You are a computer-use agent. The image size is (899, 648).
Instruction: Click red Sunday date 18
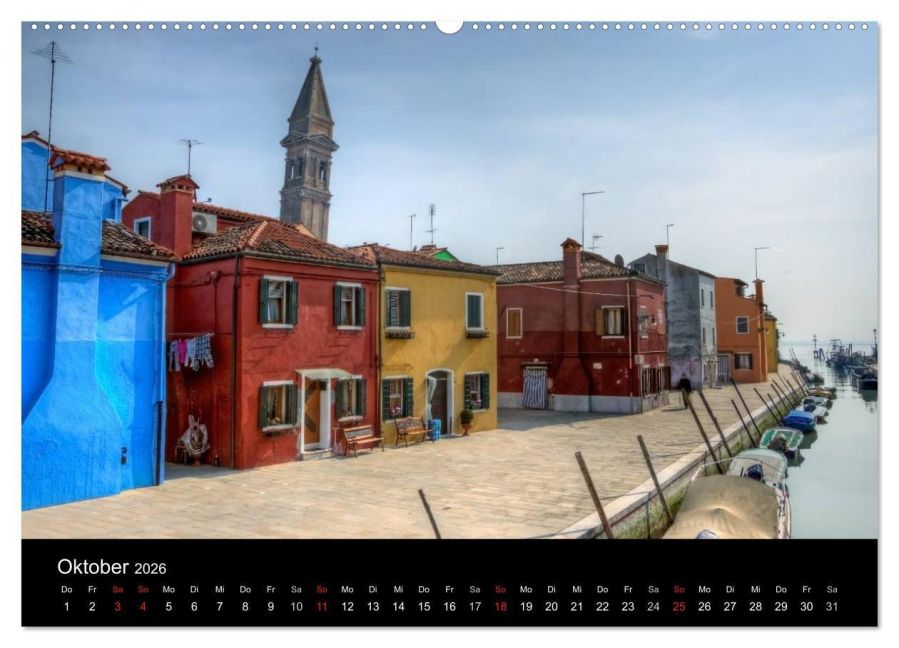[501, 606]
